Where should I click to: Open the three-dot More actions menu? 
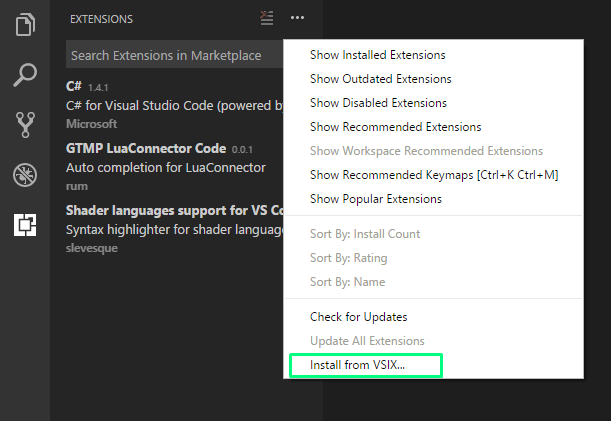tap(297, 18)
